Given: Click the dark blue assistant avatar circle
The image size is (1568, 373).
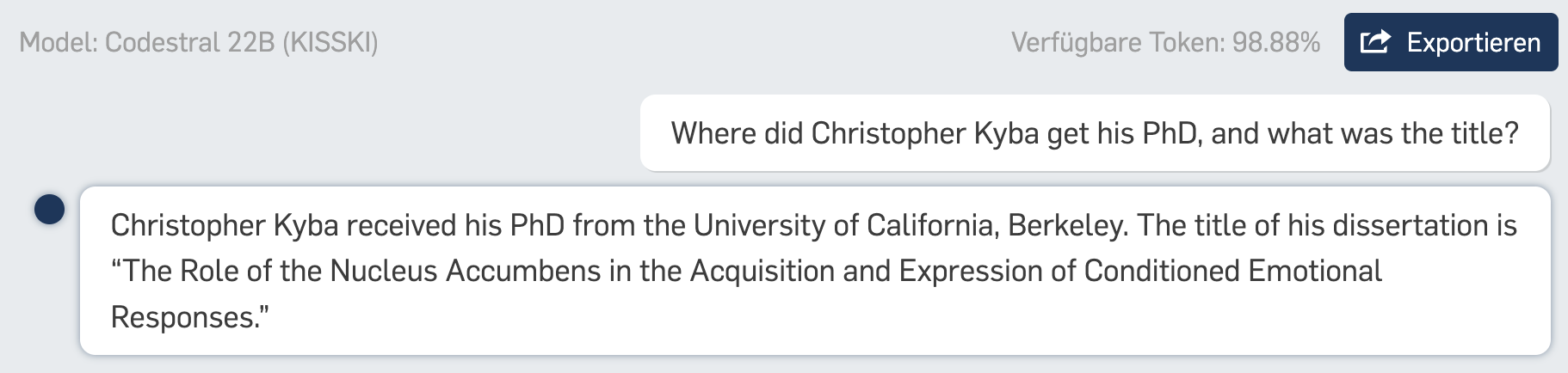Looking at the screenshot, I should pos(50,209).
